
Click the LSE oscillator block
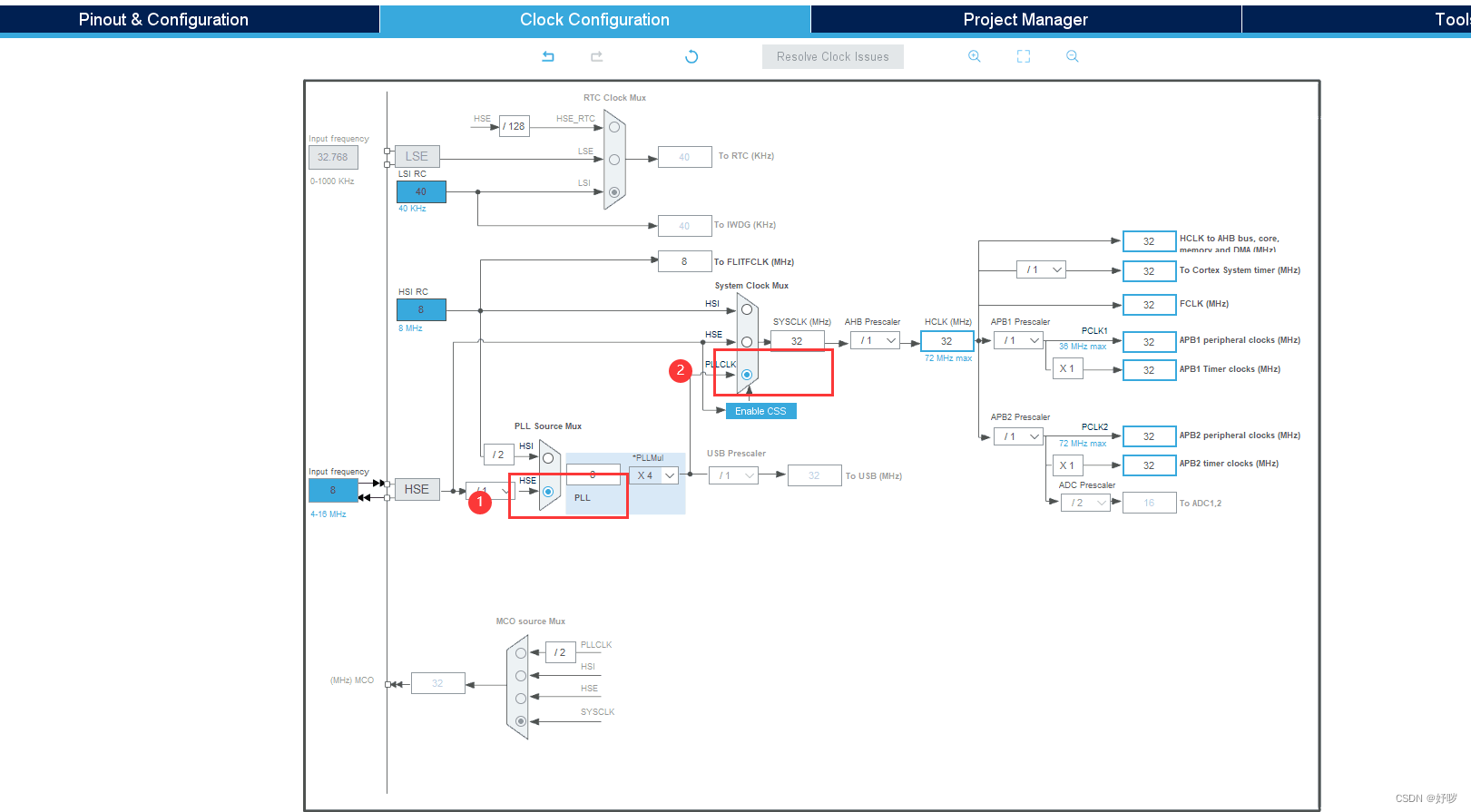[x=417, y=156]
